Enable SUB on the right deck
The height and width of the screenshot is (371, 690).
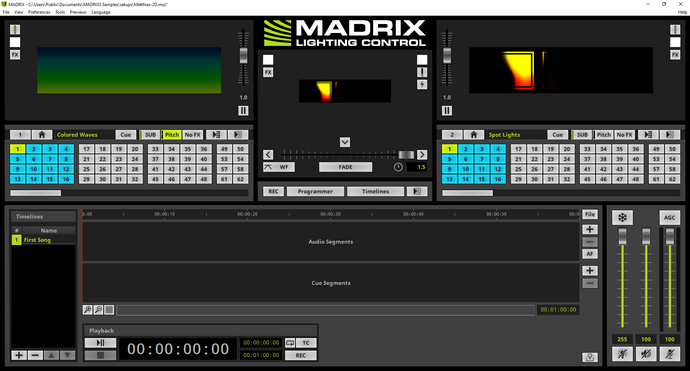click(582, 135)
